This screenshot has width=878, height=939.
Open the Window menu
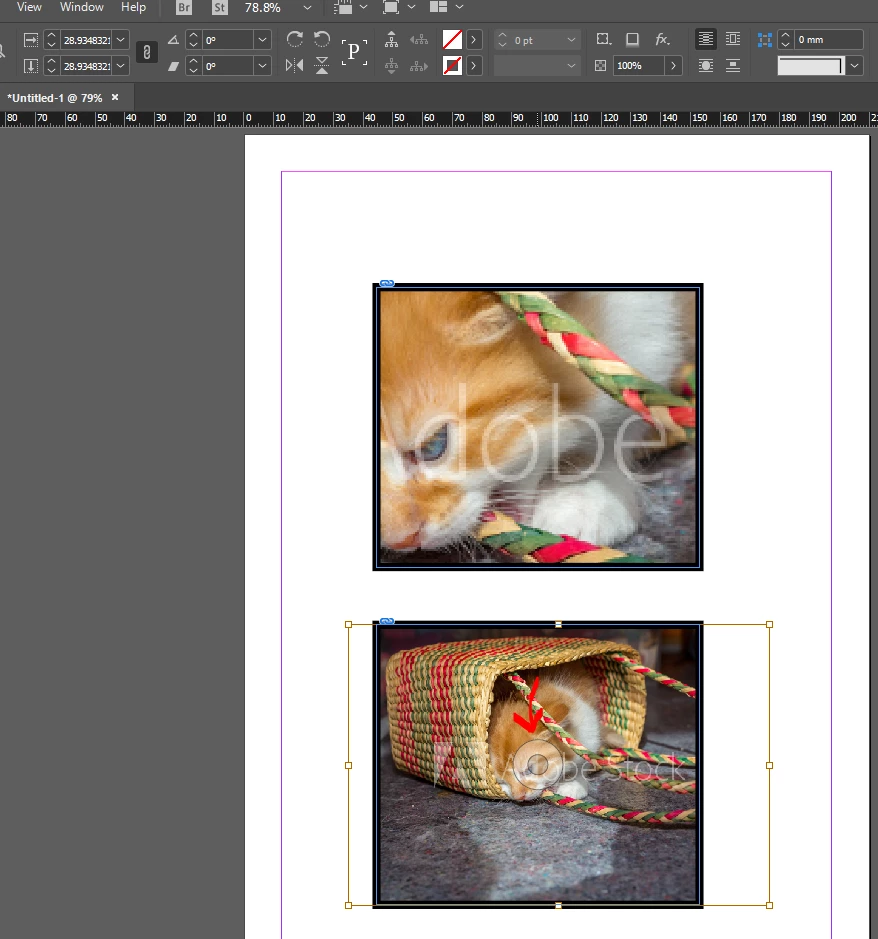(x=81, y=7)
